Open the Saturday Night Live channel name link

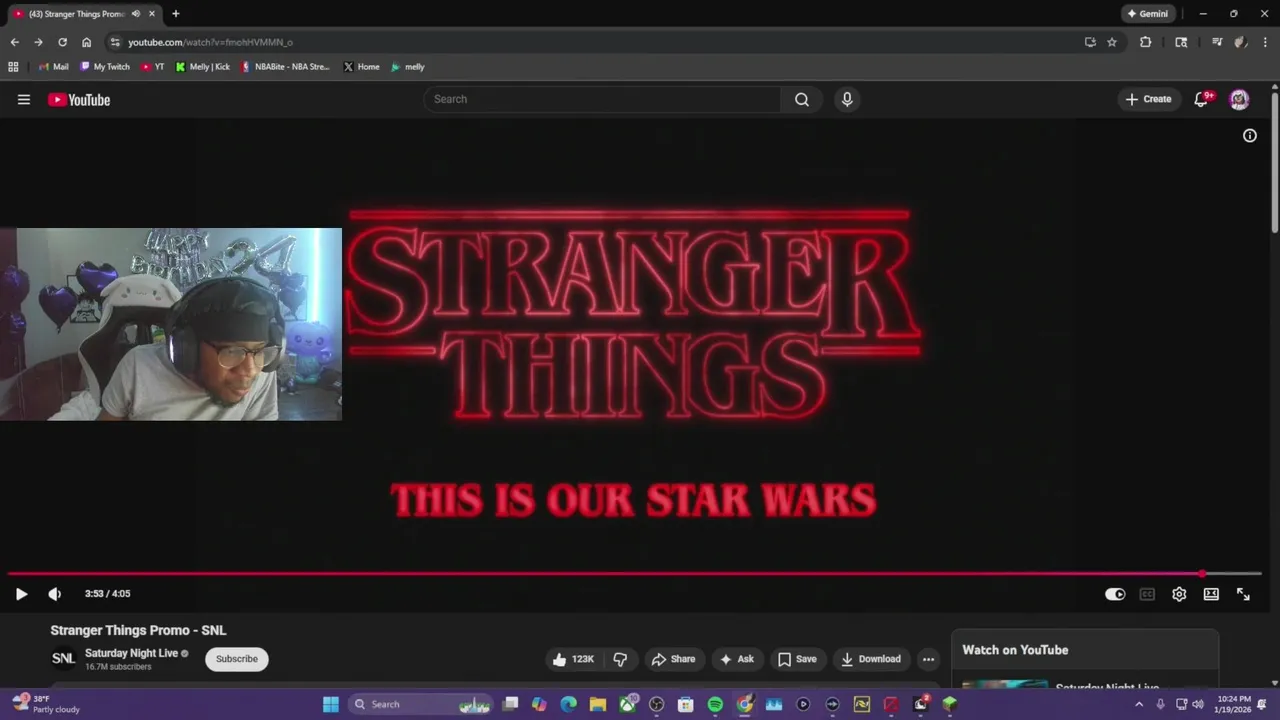(131, 653)
